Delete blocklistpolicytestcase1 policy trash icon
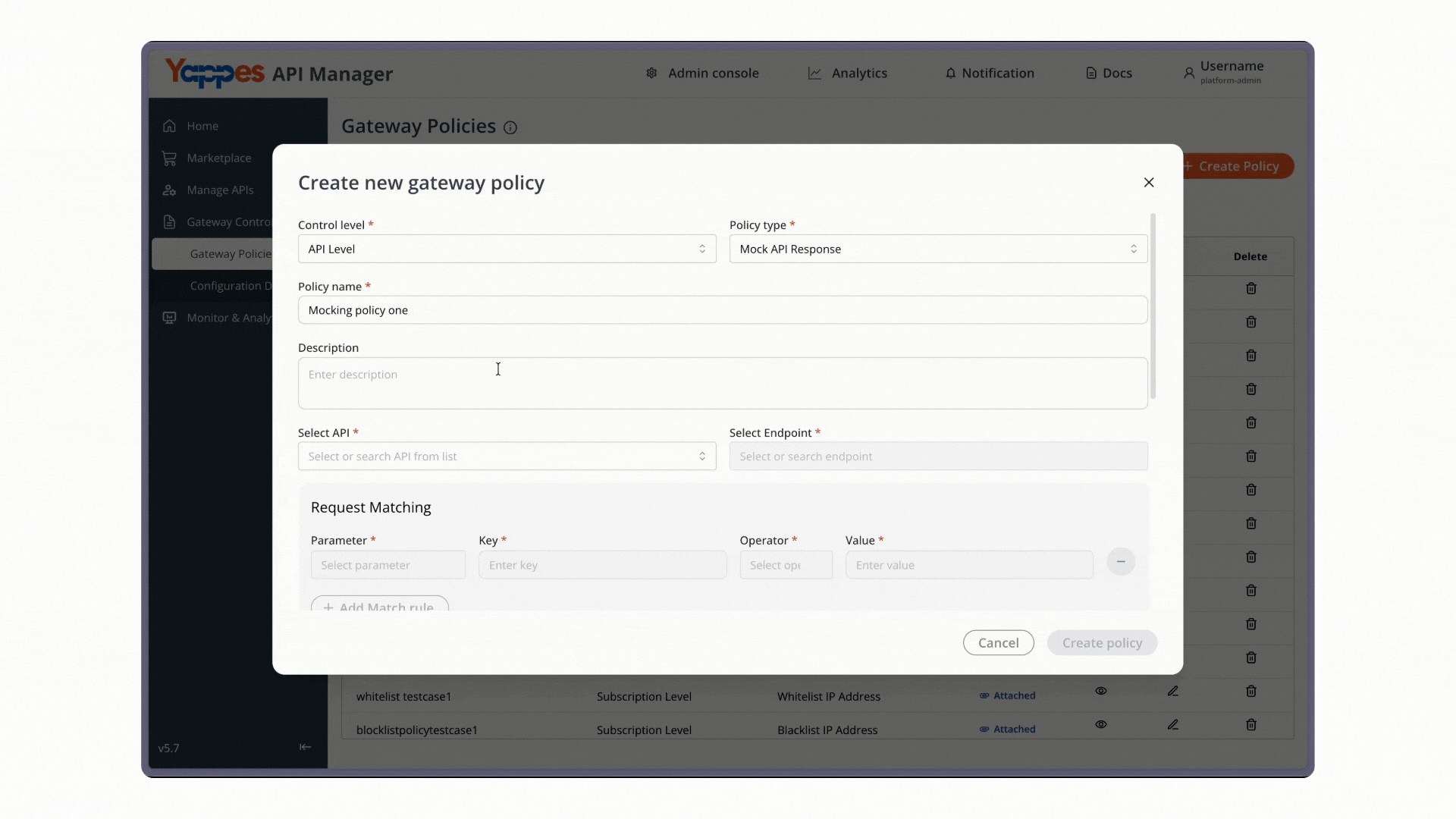 coord(1251,724)
